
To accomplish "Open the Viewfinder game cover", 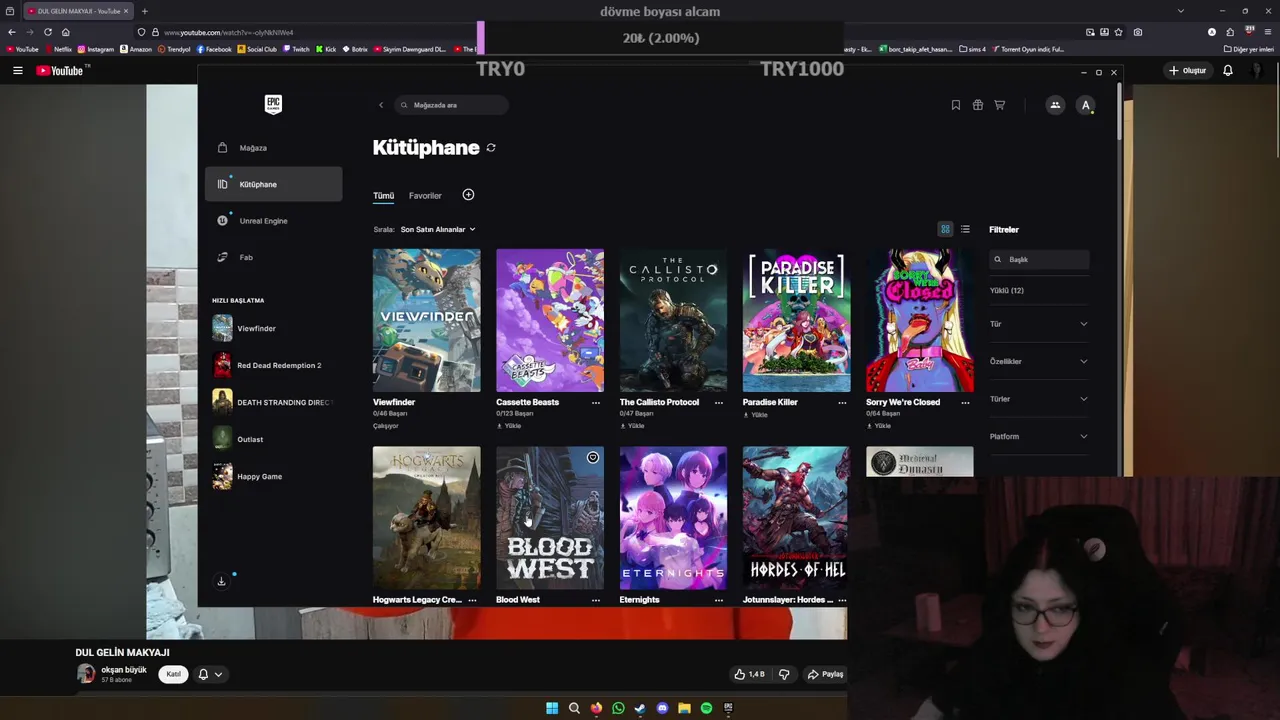I will 427,320.
